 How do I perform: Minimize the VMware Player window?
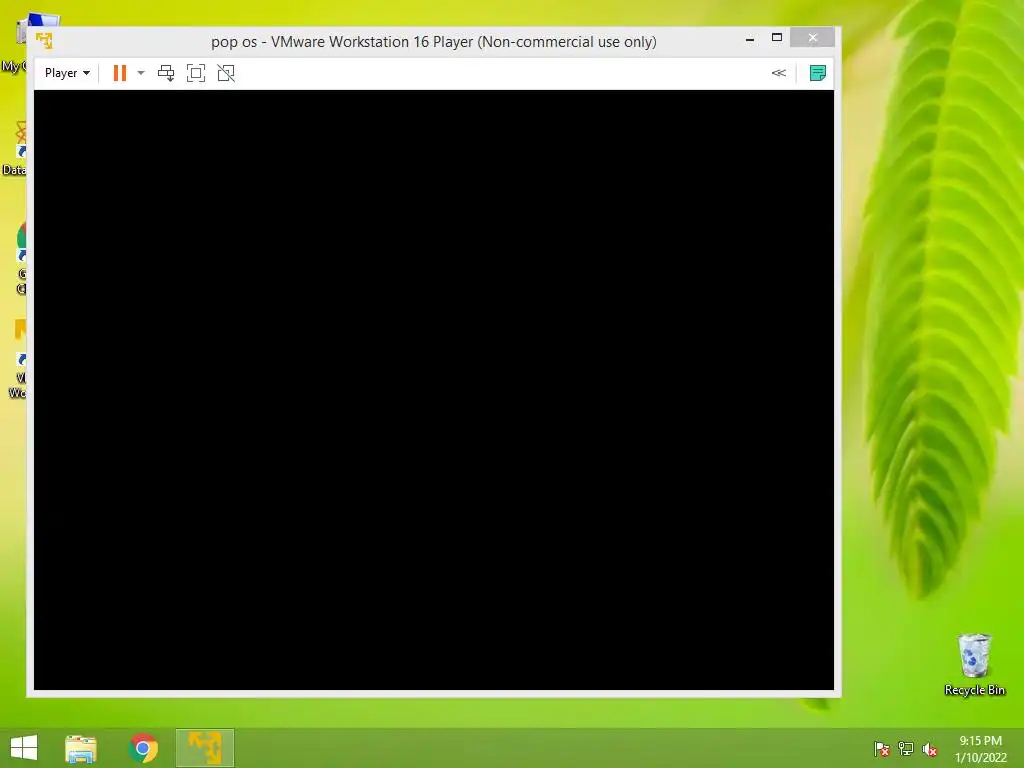pyautogui.click(x=750, y=39)
